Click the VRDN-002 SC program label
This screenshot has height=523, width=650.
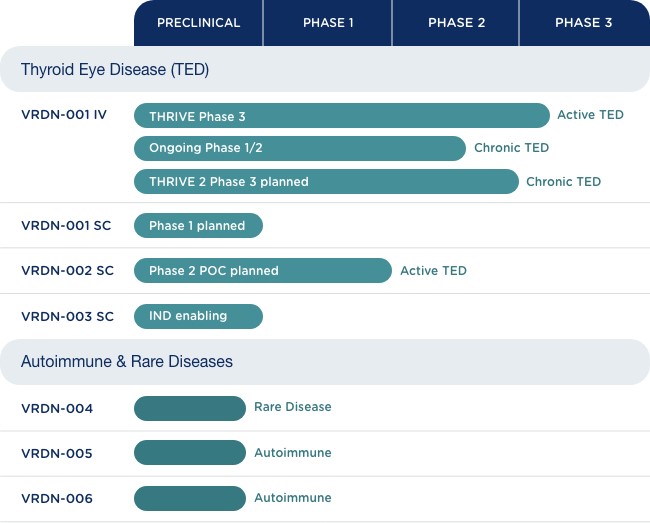[x=67, y=271]
